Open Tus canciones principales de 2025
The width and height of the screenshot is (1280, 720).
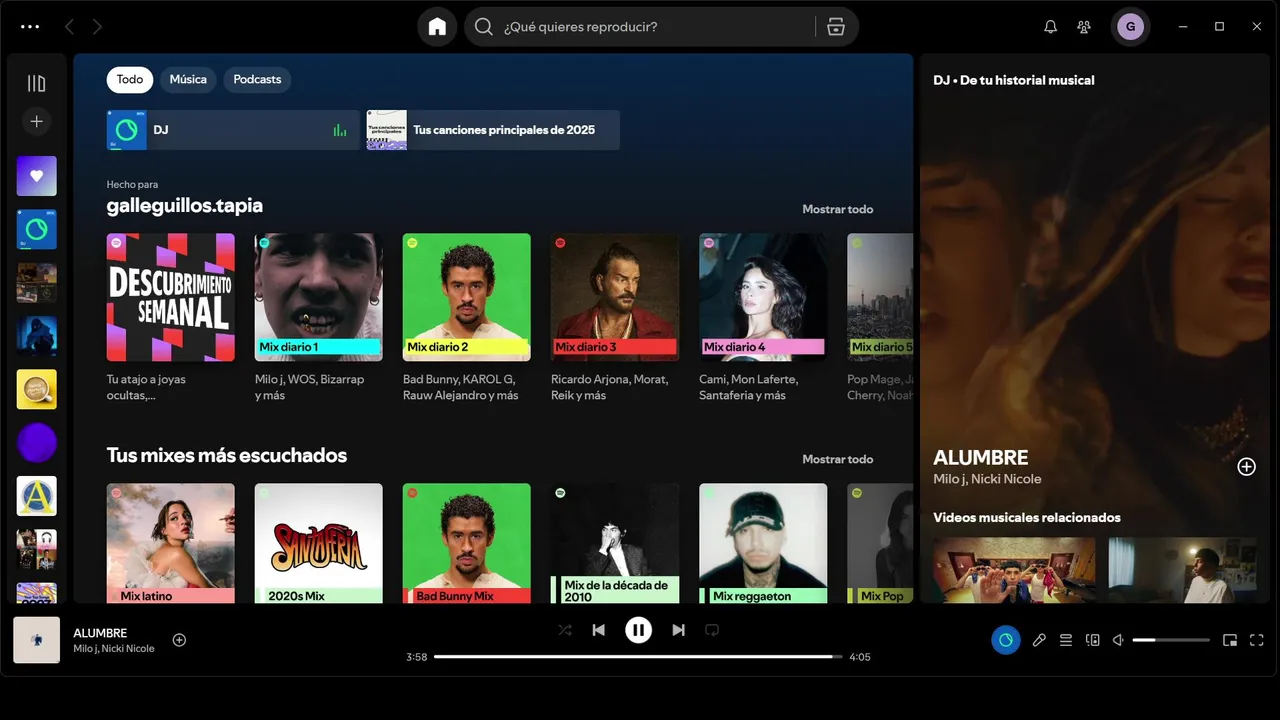pos(493,130)
